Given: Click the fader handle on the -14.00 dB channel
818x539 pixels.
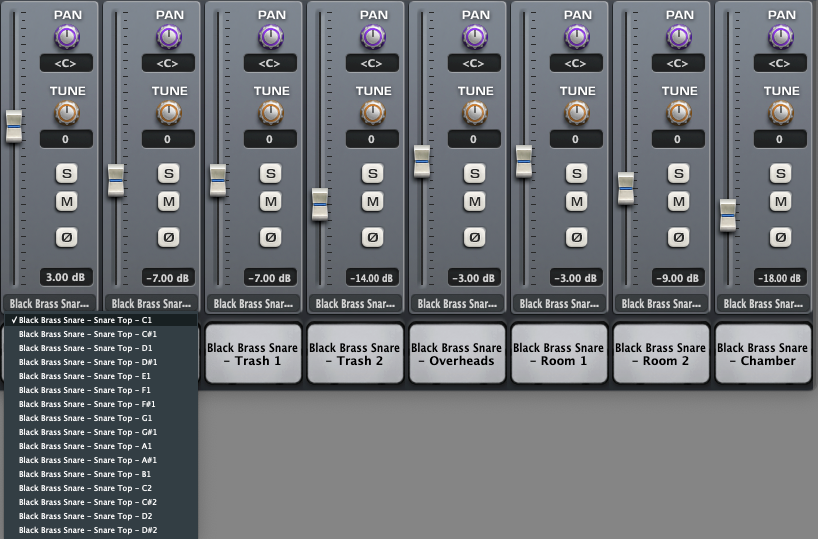Looking at the screenshot, I should coord(320,204).
